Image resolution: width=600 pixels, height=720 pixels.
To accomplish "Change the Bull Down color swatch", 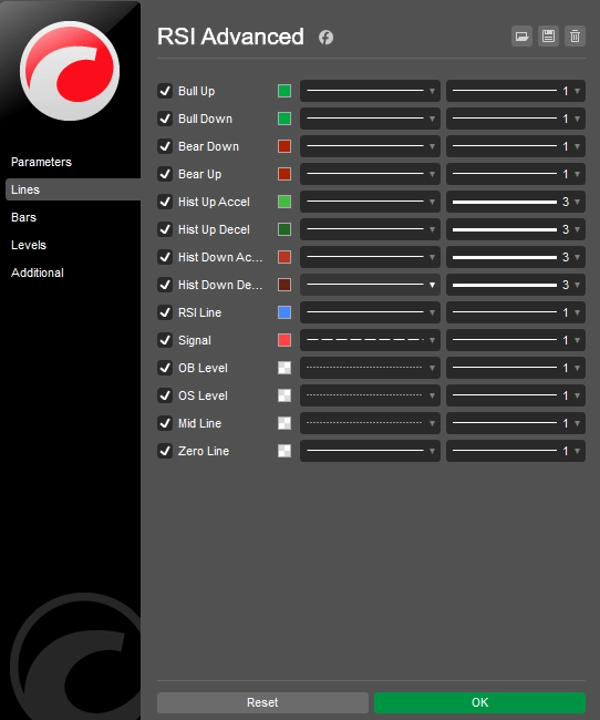I will [284, 118].
